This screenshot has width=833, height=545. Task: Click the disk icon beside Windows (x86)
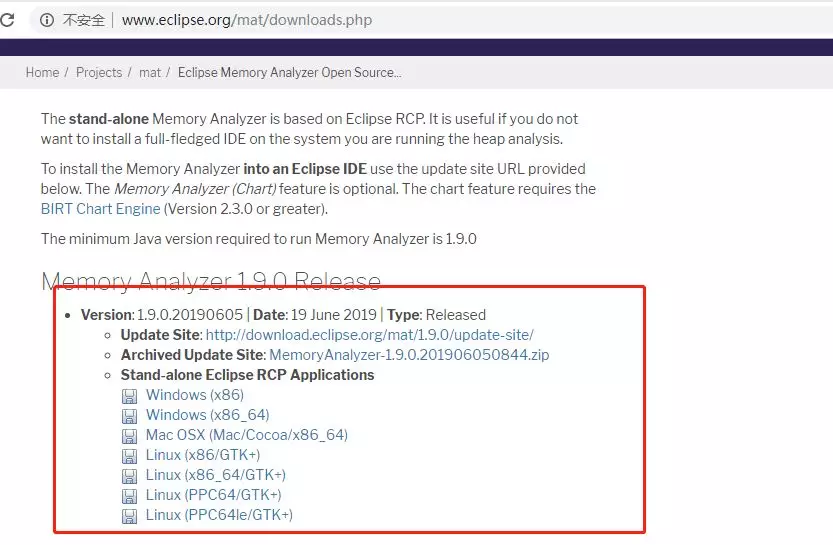click(129, 396)
